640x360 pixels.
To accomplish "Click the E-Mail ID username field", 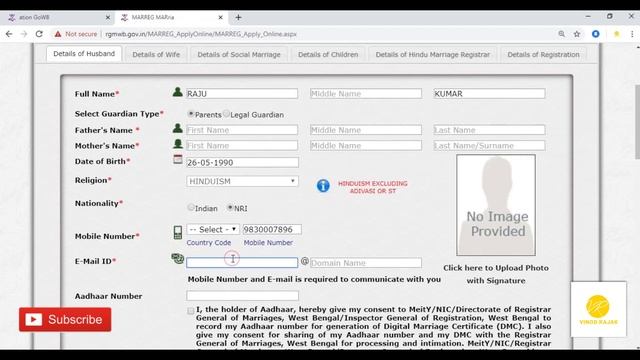I will (x=242, y=262).
